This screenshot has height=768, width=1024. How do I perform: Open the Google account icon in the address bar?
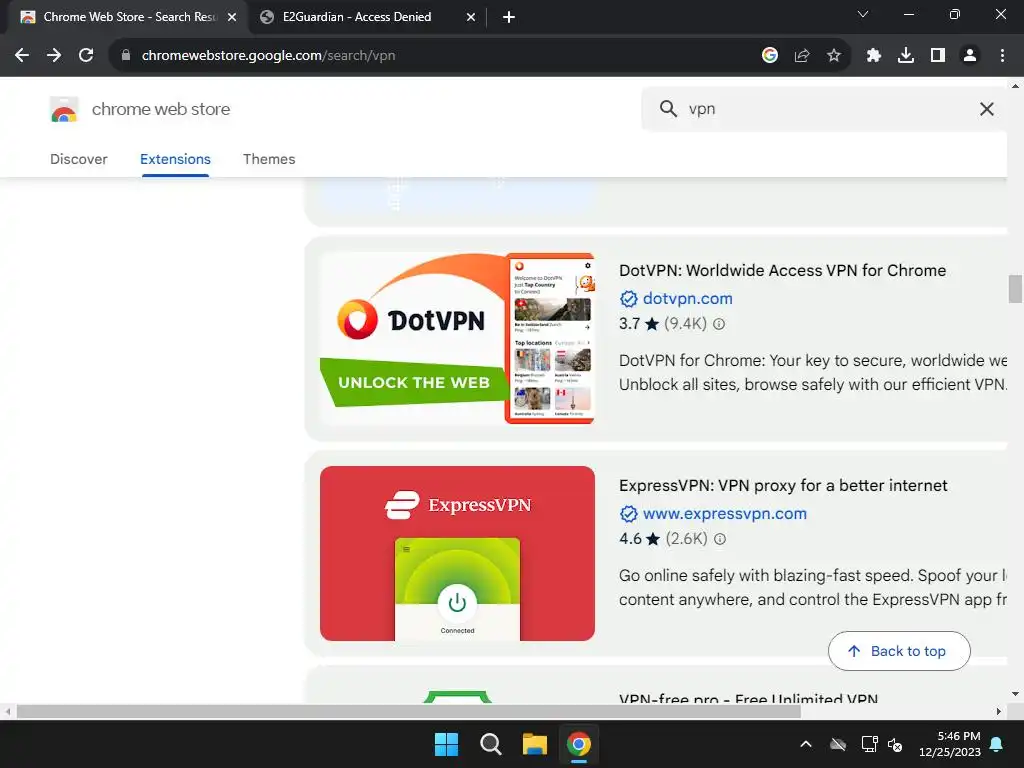pyautogui.click(x=769, y=56)
